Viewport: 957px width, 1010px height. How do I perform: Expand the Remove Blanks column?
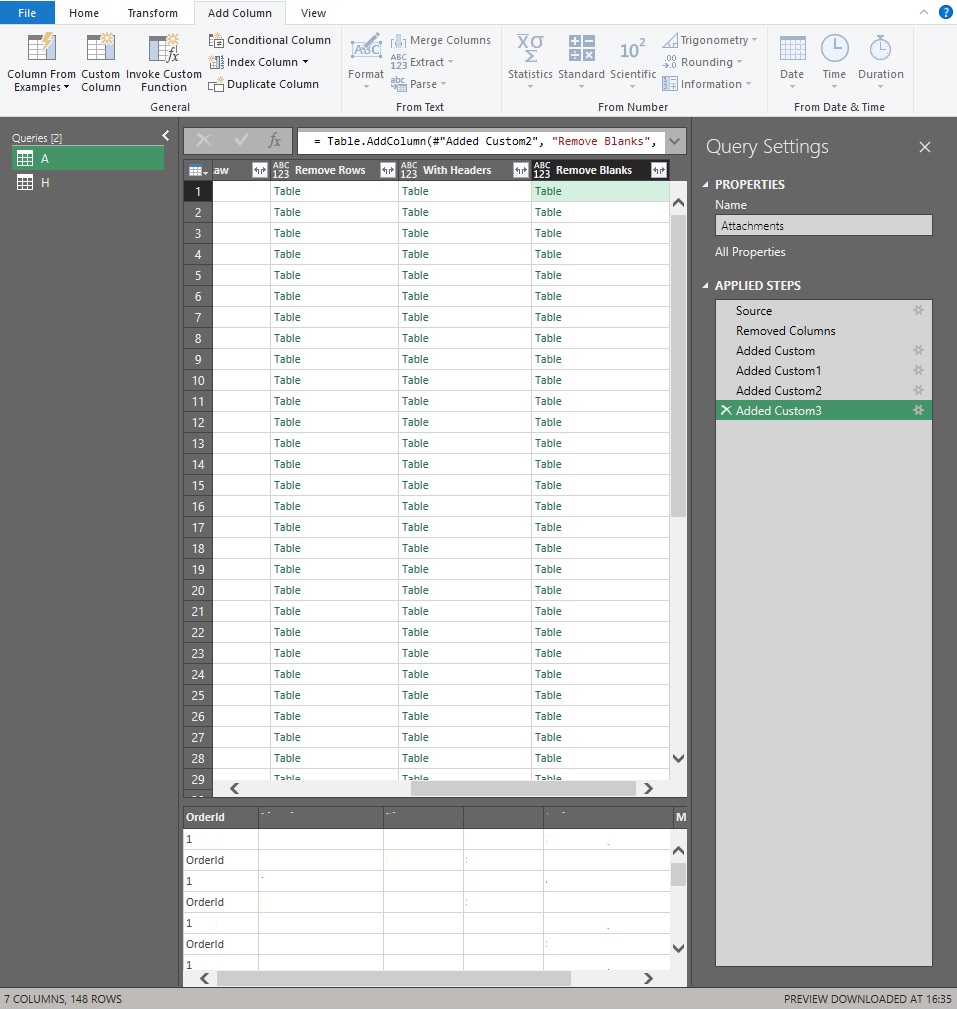click(658, 170)
